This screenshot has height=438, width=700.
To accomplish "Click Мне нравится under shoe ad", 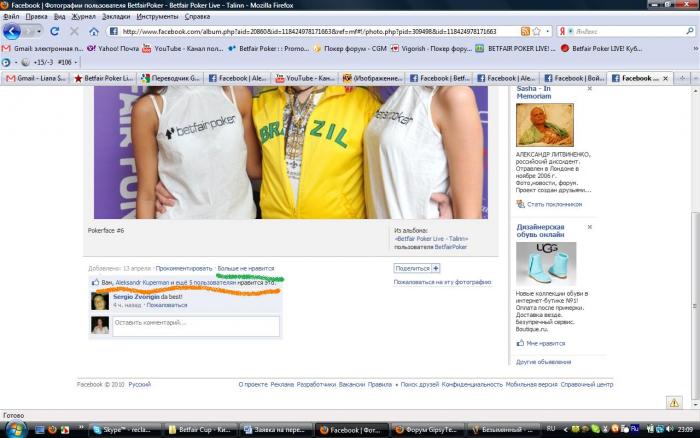I will click(546, 343).
